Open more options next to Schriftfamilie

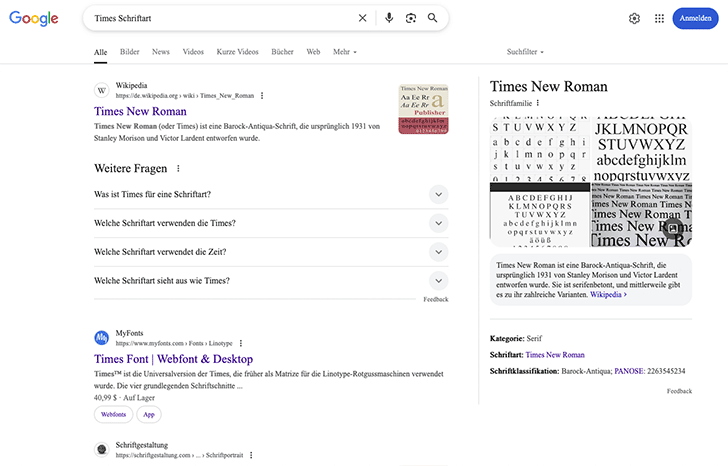coord(538,103)
